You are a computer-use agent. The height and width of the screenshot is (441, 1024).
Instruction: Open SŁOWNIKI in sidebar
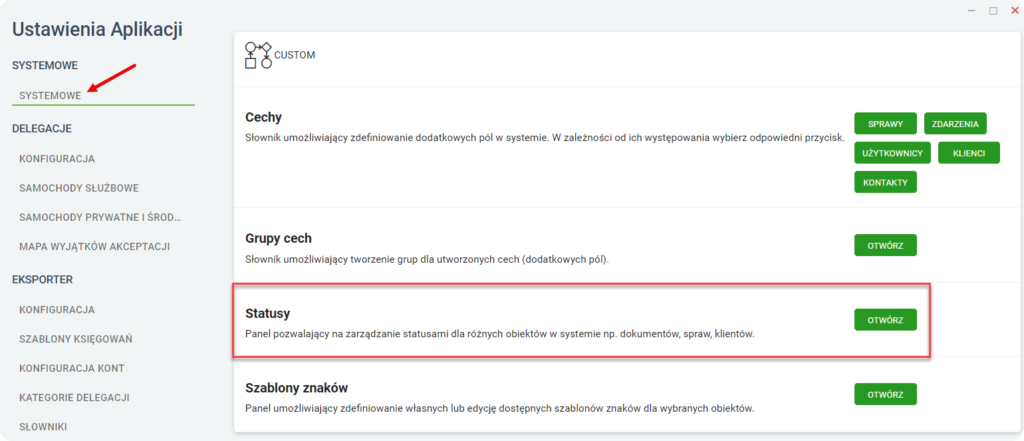tap(43, 427)
